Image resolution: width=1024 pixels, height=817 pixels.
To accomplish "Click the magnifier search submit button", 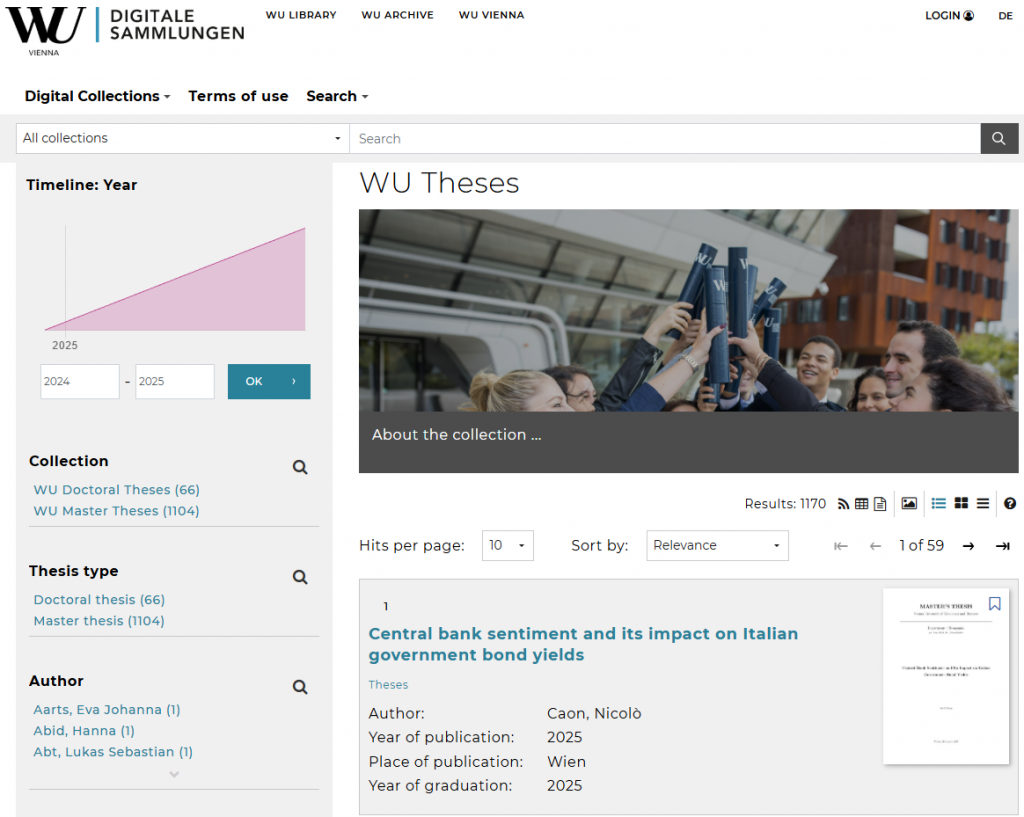I will click(x=999, y=139).
